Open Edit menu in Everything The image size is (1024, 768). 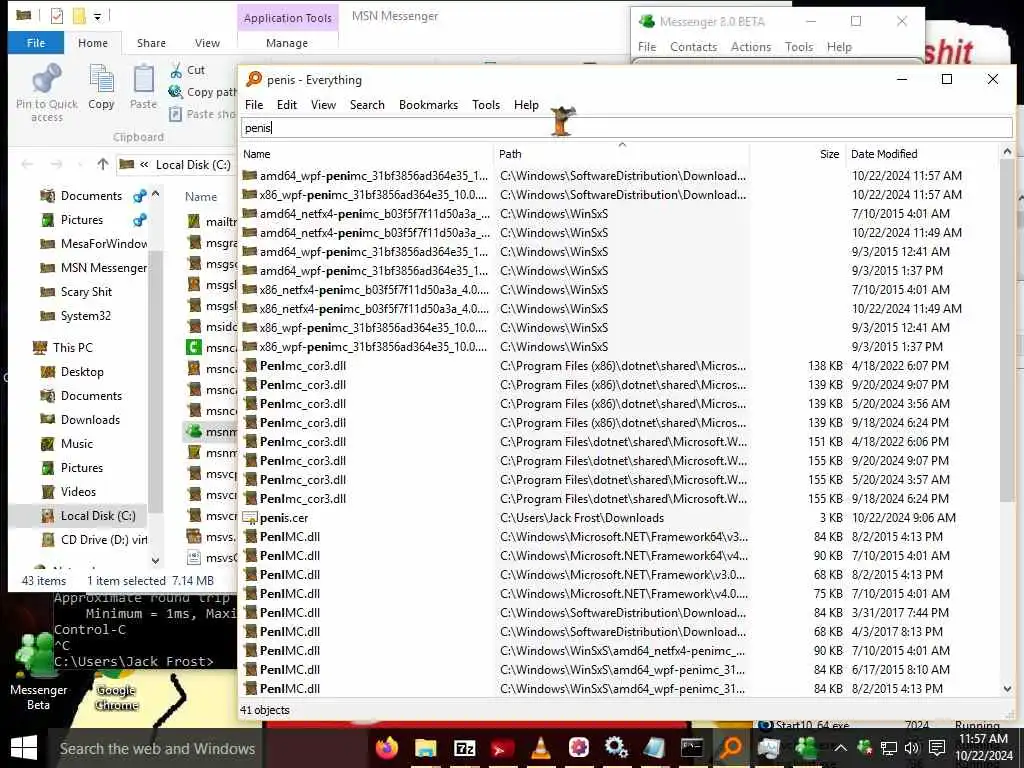click(x=287, y=105)
